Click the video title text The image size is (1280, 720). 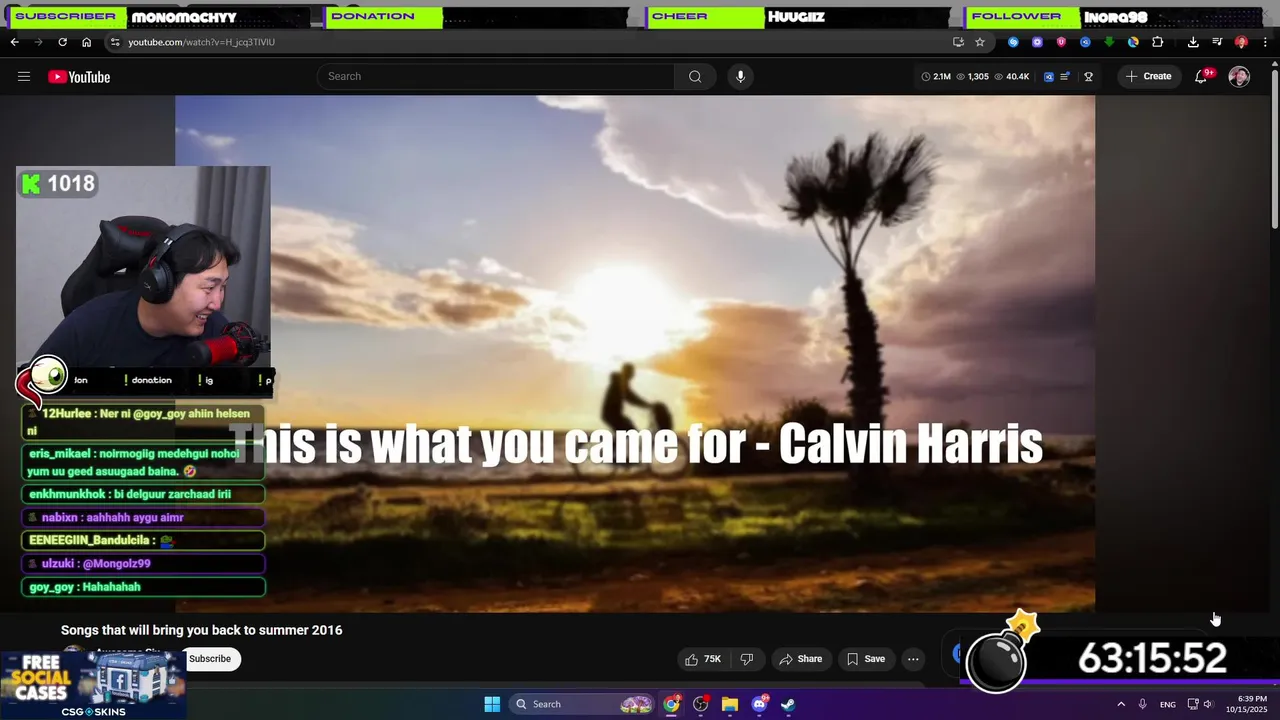(201, 630)
